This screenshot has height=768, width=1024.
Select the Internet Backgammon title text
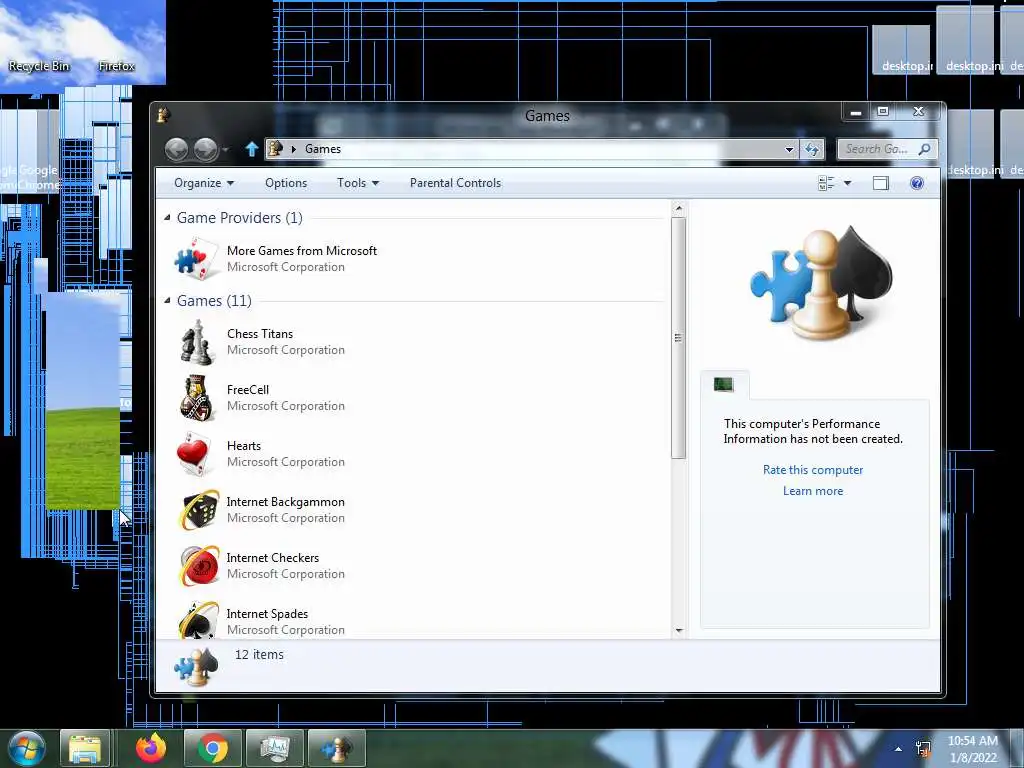click(285, 502)
